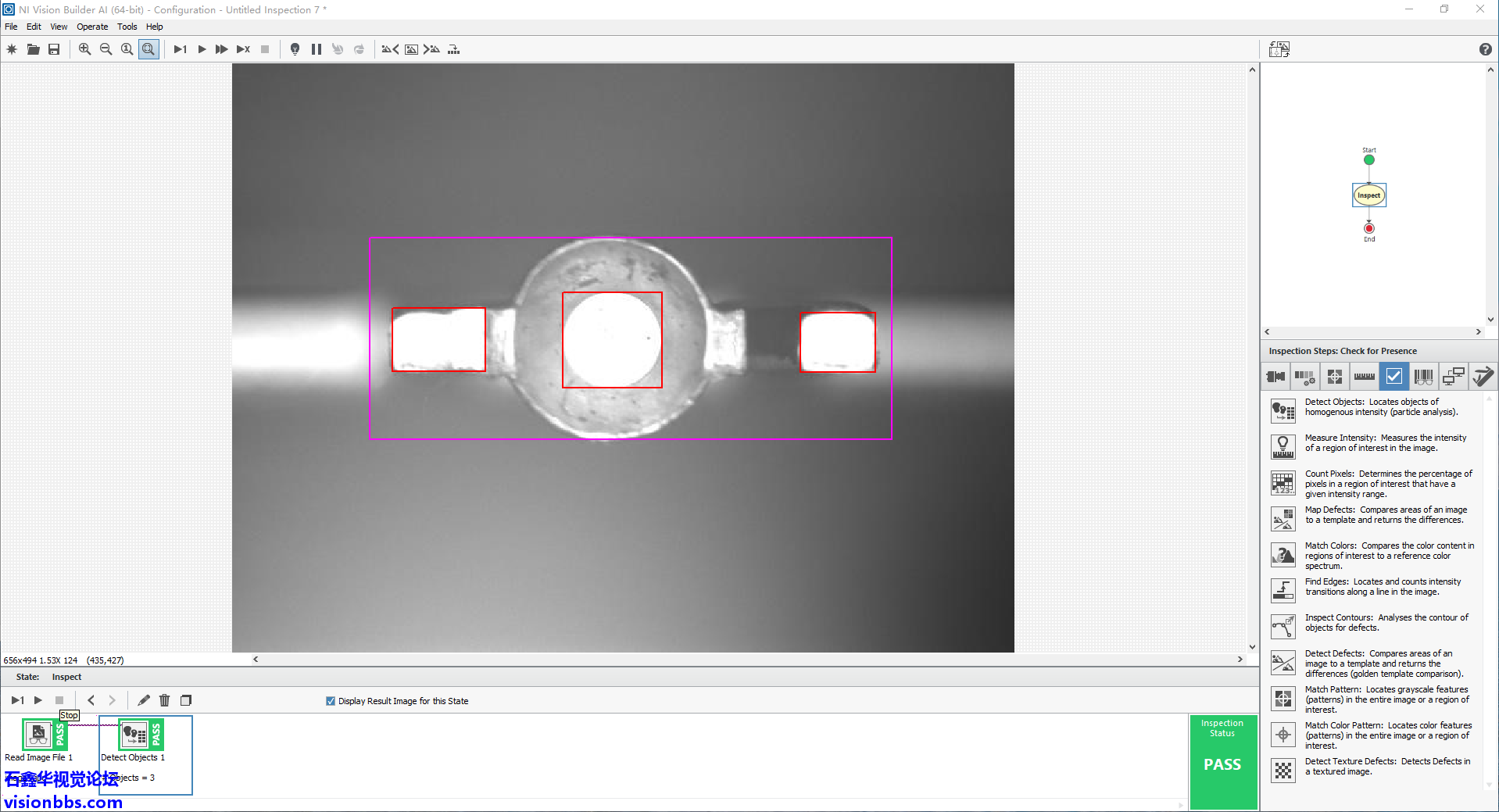Viewport: 1499px width, 812px height.
Task: Open the Identify Parts barcode palette tab
Action: pyautogui.click(x=1423, y=377)
